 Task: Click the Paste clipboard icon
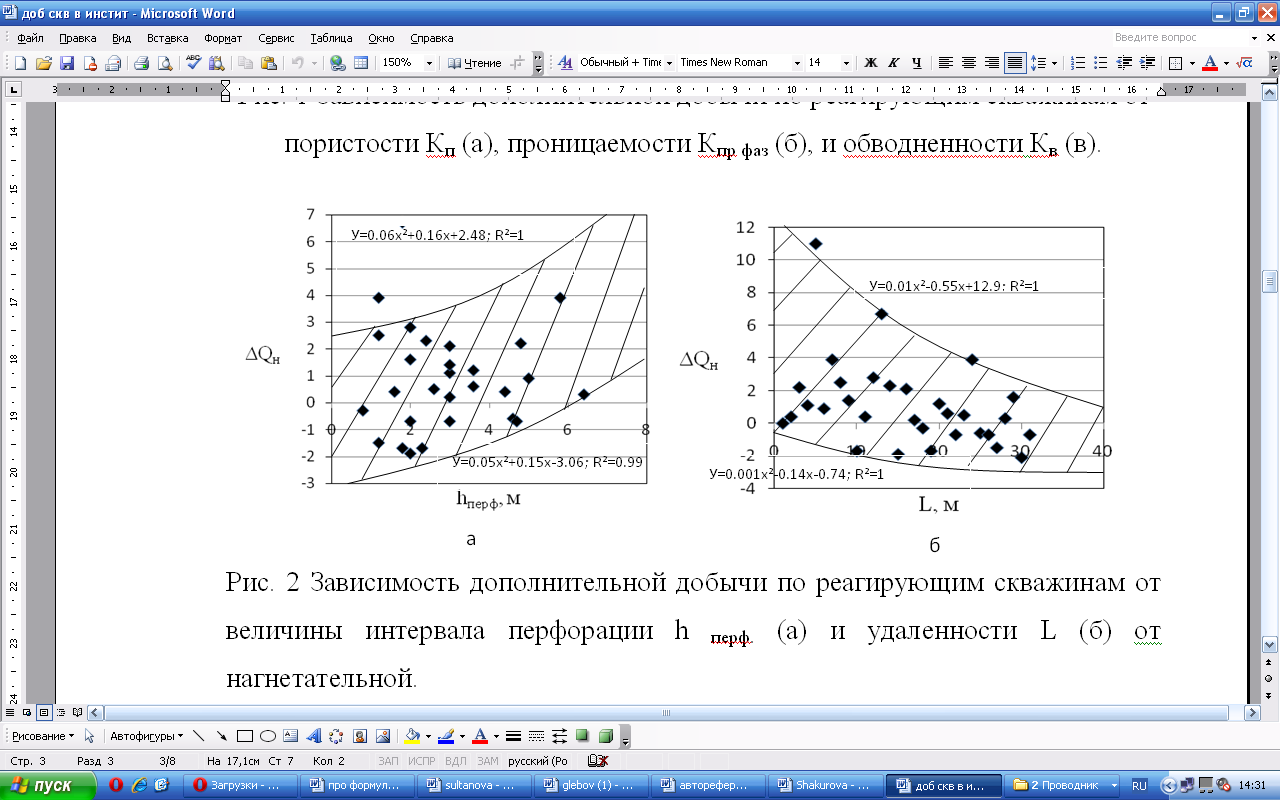(269, 63)
